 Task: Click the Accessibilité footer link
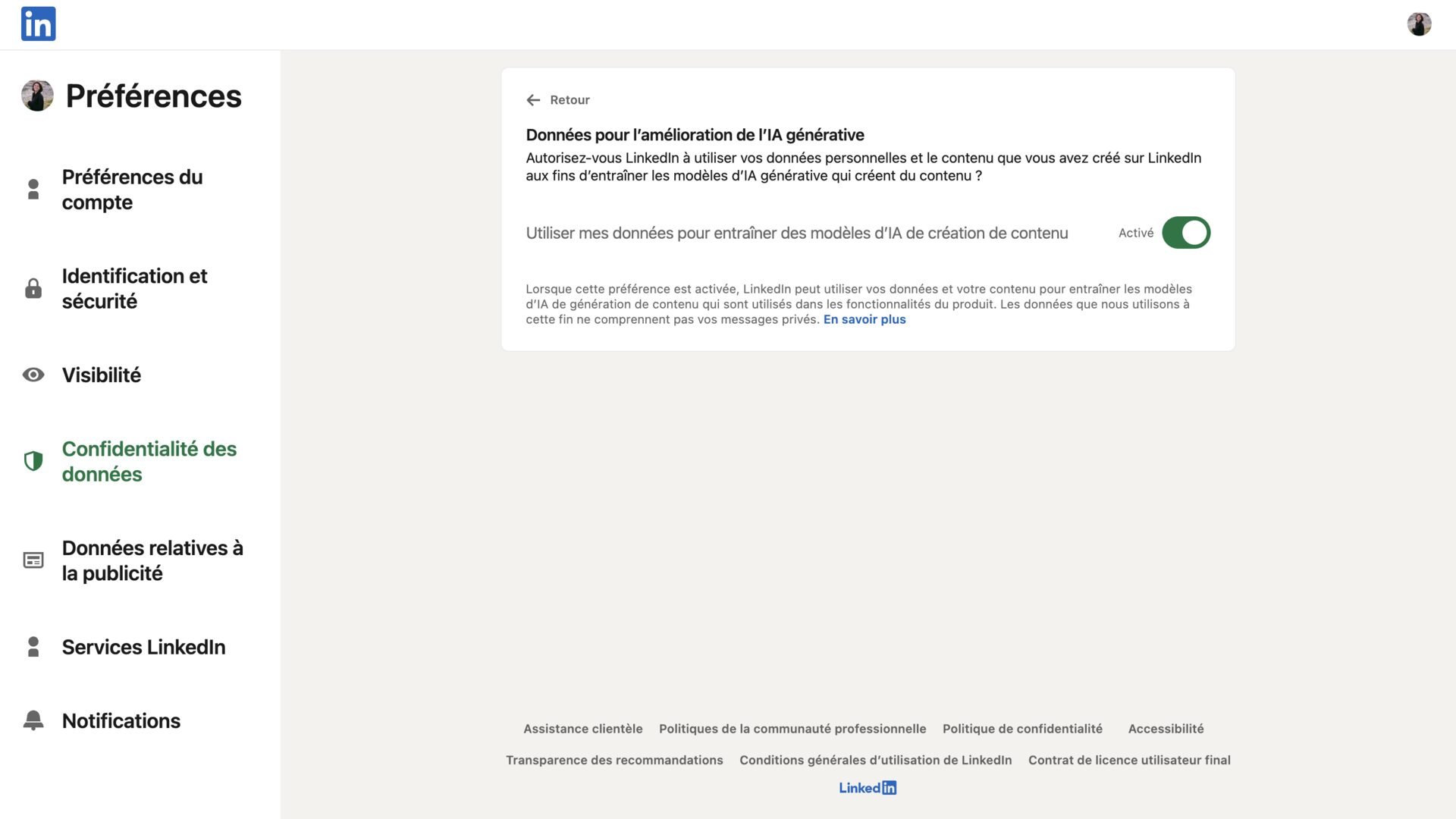click(x=1166, y=729)
